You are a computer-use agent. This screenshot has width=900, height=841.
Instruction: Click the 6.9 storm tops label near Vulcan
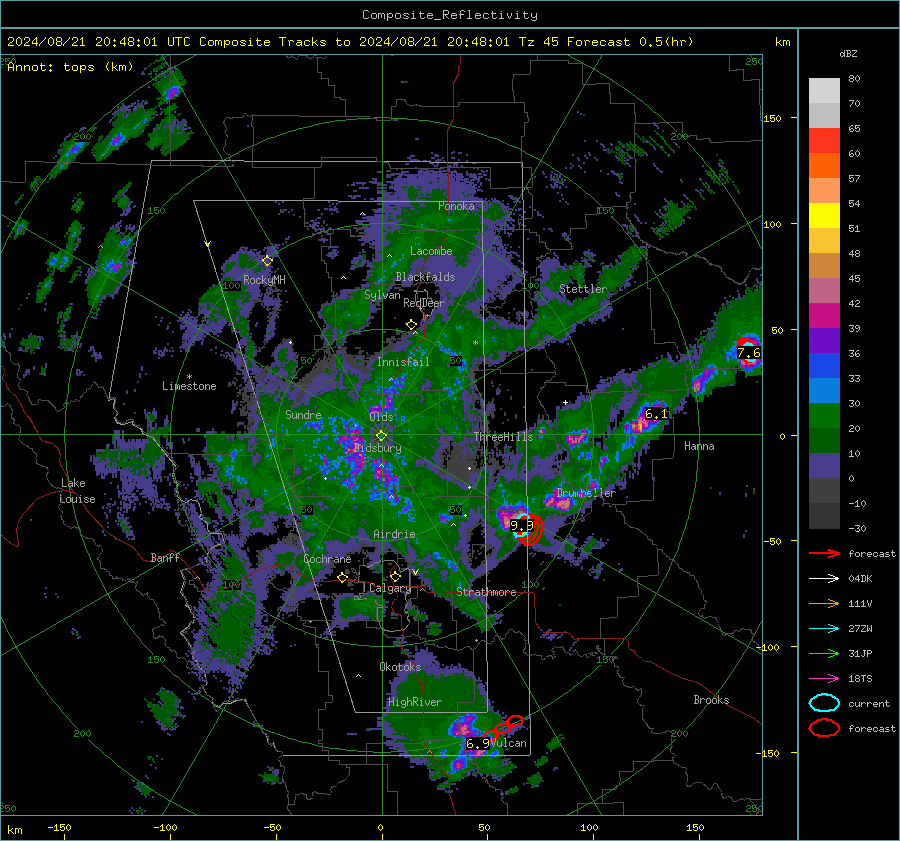478,743
